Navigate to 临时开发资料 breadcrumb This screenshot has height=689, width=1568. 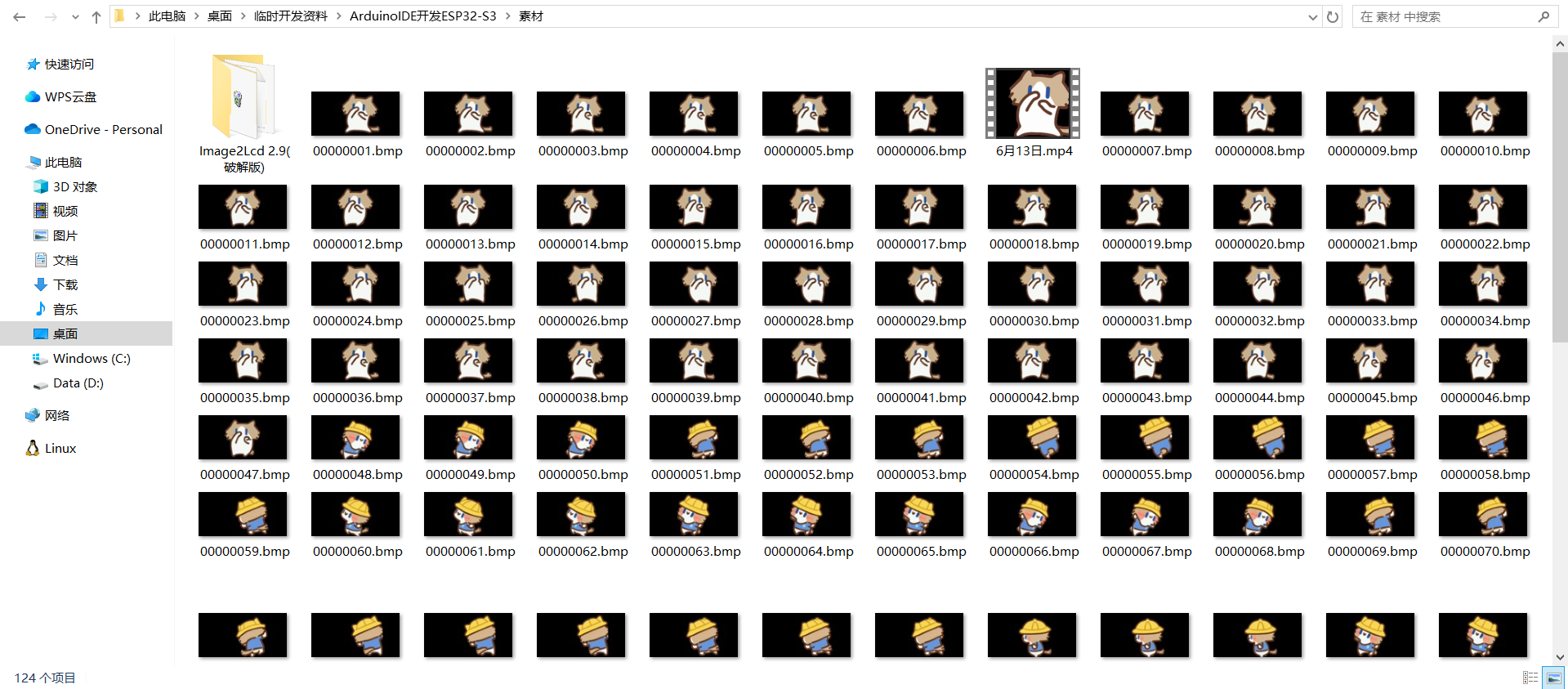tap(291, 16)
